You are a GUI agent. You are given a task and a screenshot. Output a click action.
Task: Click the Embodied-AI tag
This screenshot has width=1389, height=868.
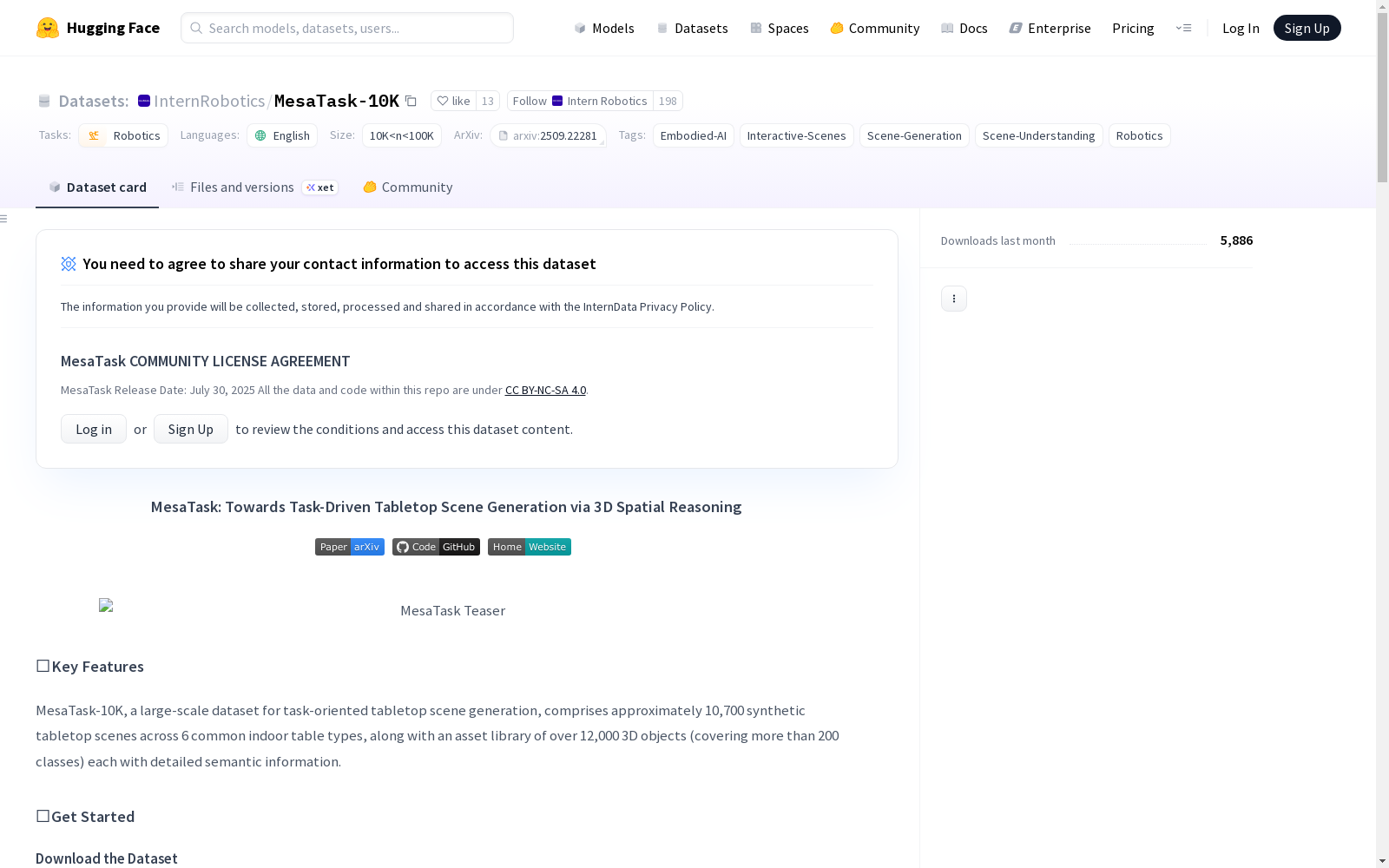[x=694, y=135]
